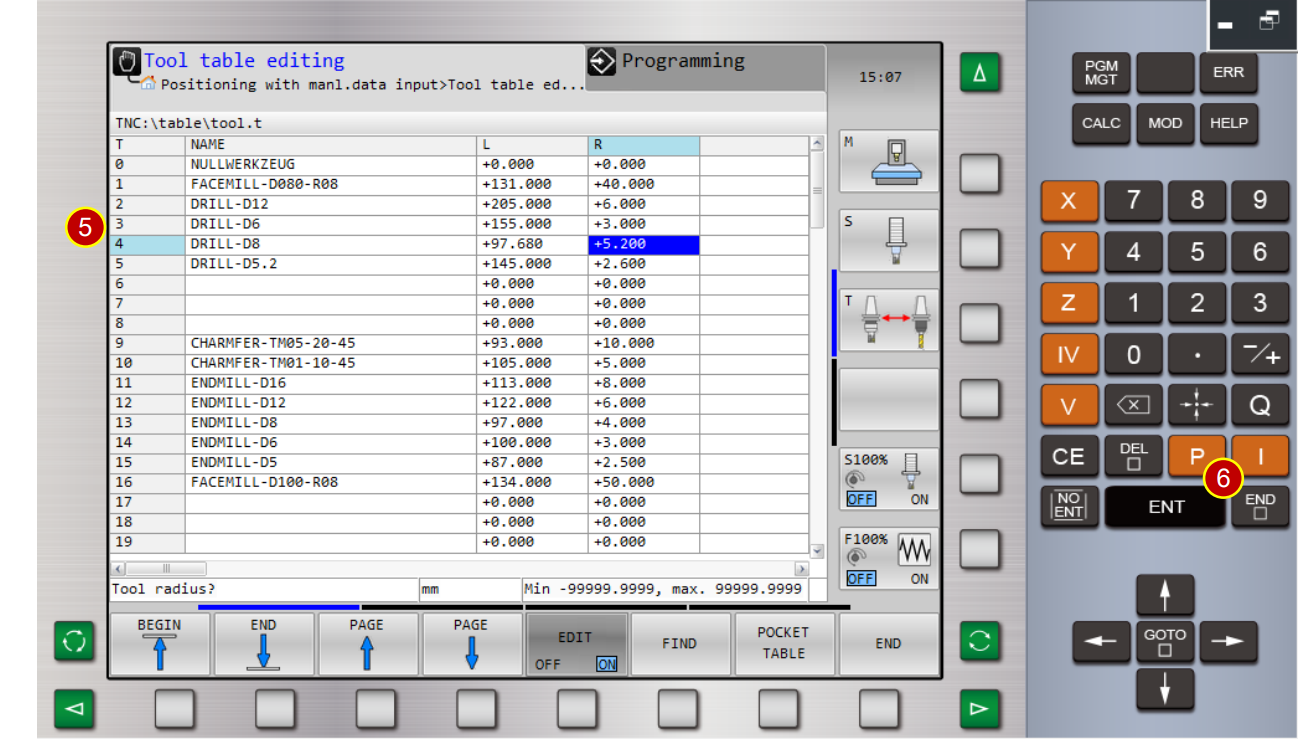This screenshot has height=740, width=1311.
Task: Click the orange I incremental key
Action: click(x=1260, y=456)
